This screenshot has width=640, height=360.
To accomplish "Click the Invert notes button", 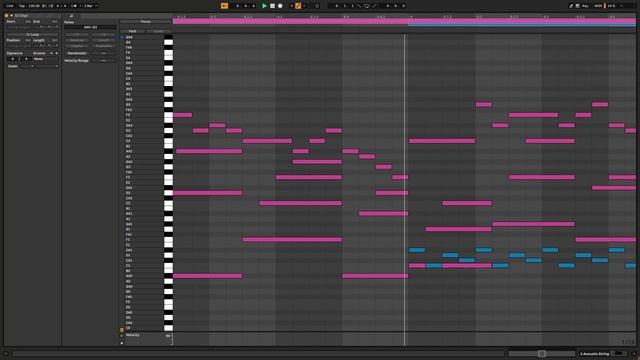I will (x=103, y=40).
